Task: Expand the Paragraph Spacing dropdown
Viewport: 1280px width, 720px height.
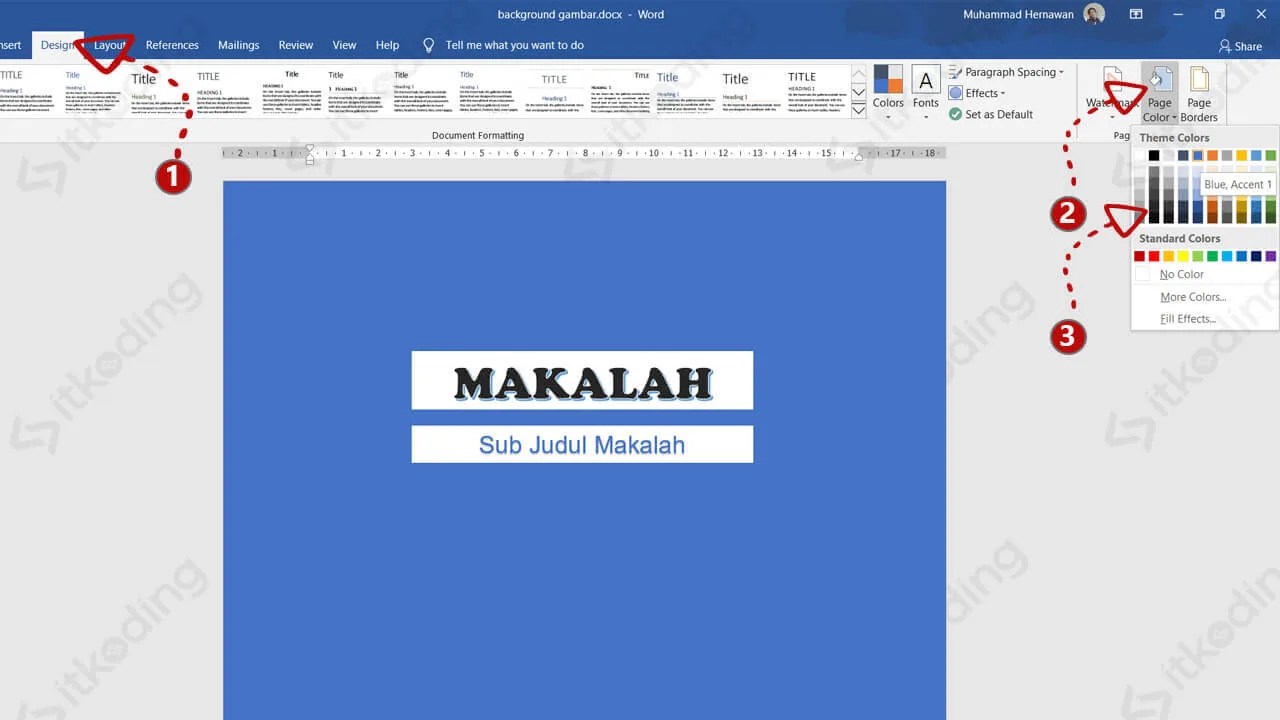Action: pyautogui.click(x=1006, y=72)
